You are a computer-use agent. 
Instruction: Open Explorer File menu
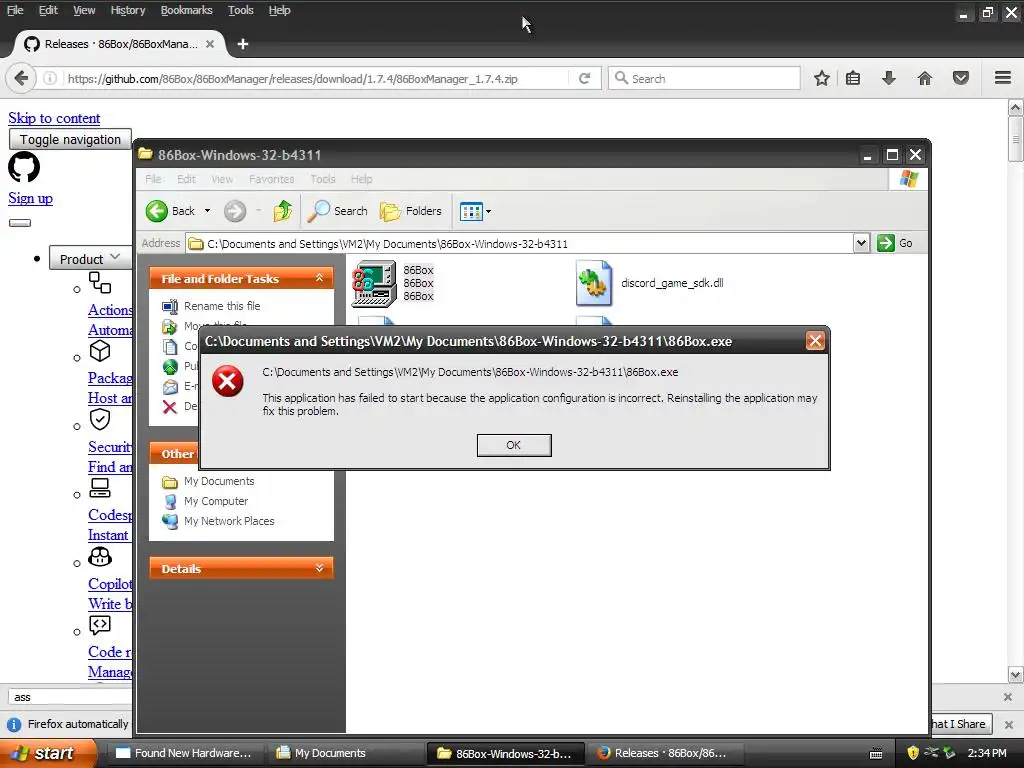[x=153, y=179]
